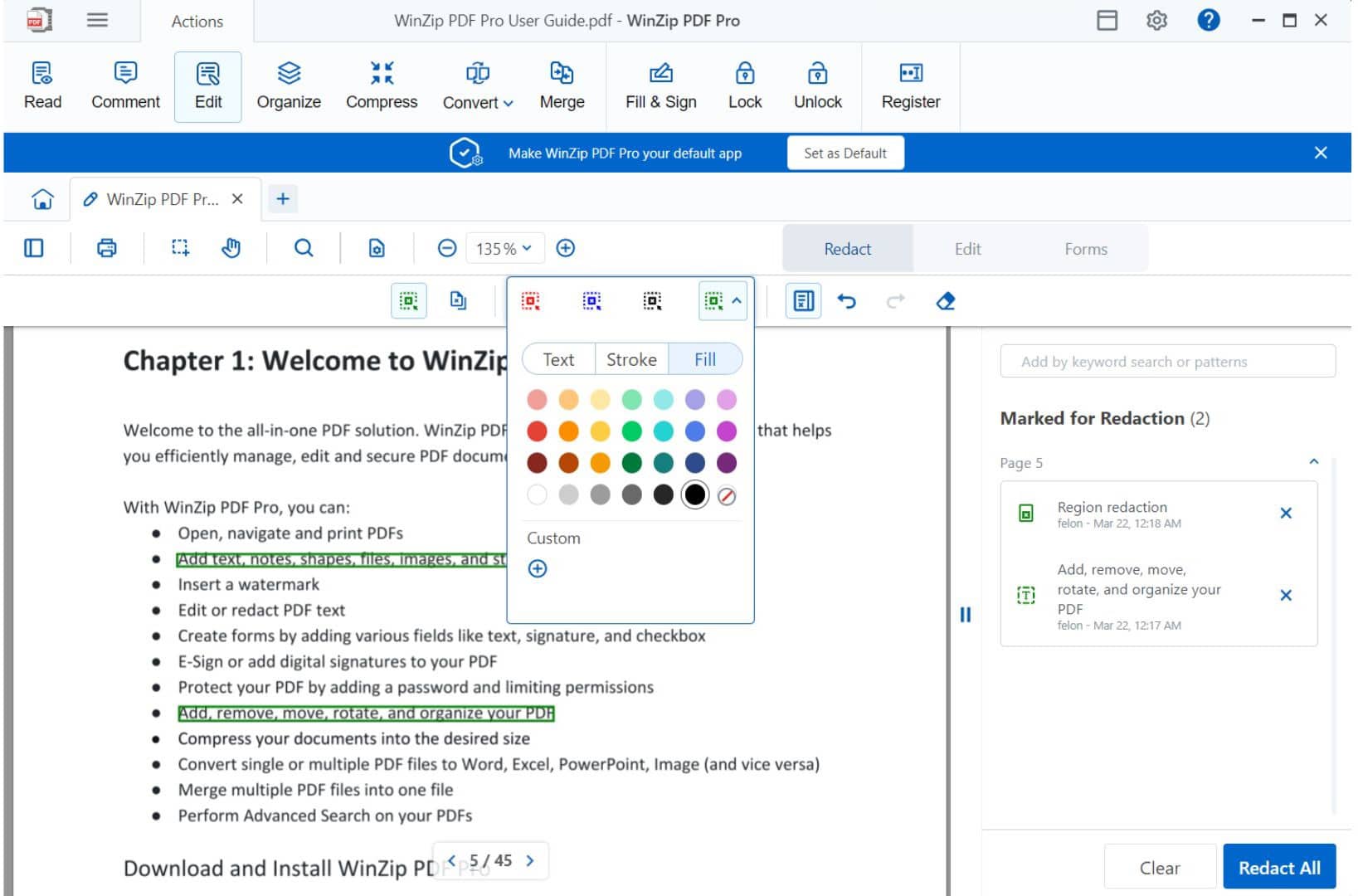Click the keyword search field

point(1167,362)
